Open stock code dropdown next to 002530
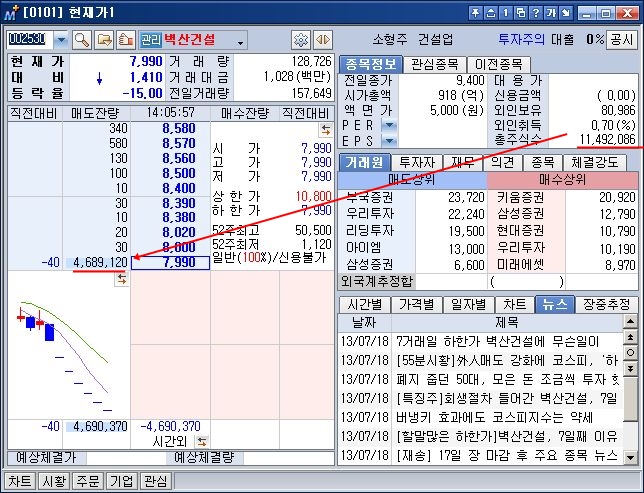This screenshot has width=644, height=493. click(x=61, y=40)
